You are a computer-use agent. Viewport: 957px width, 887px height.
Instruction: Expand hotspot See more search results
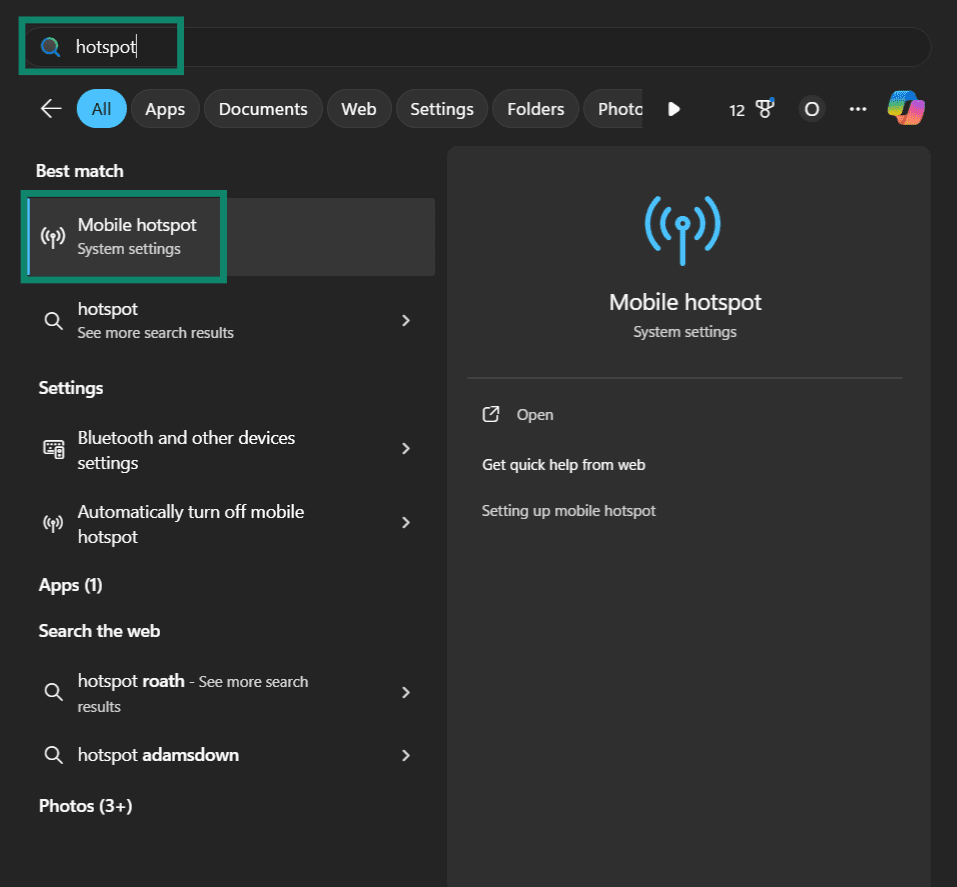click(x=406, y=320)
